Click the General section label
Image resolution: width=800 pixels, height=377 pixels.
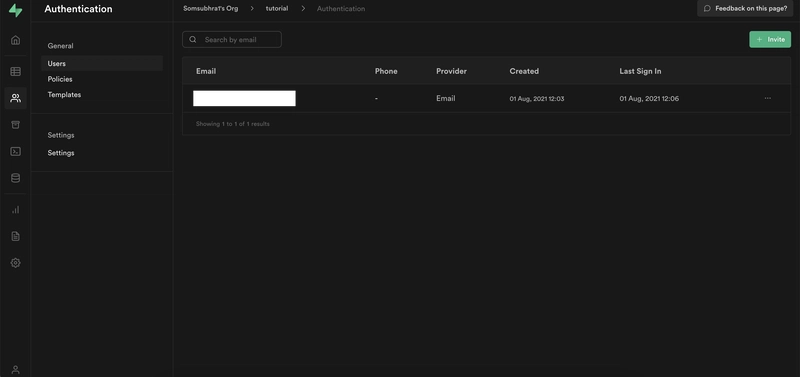(x=61, y=46)
